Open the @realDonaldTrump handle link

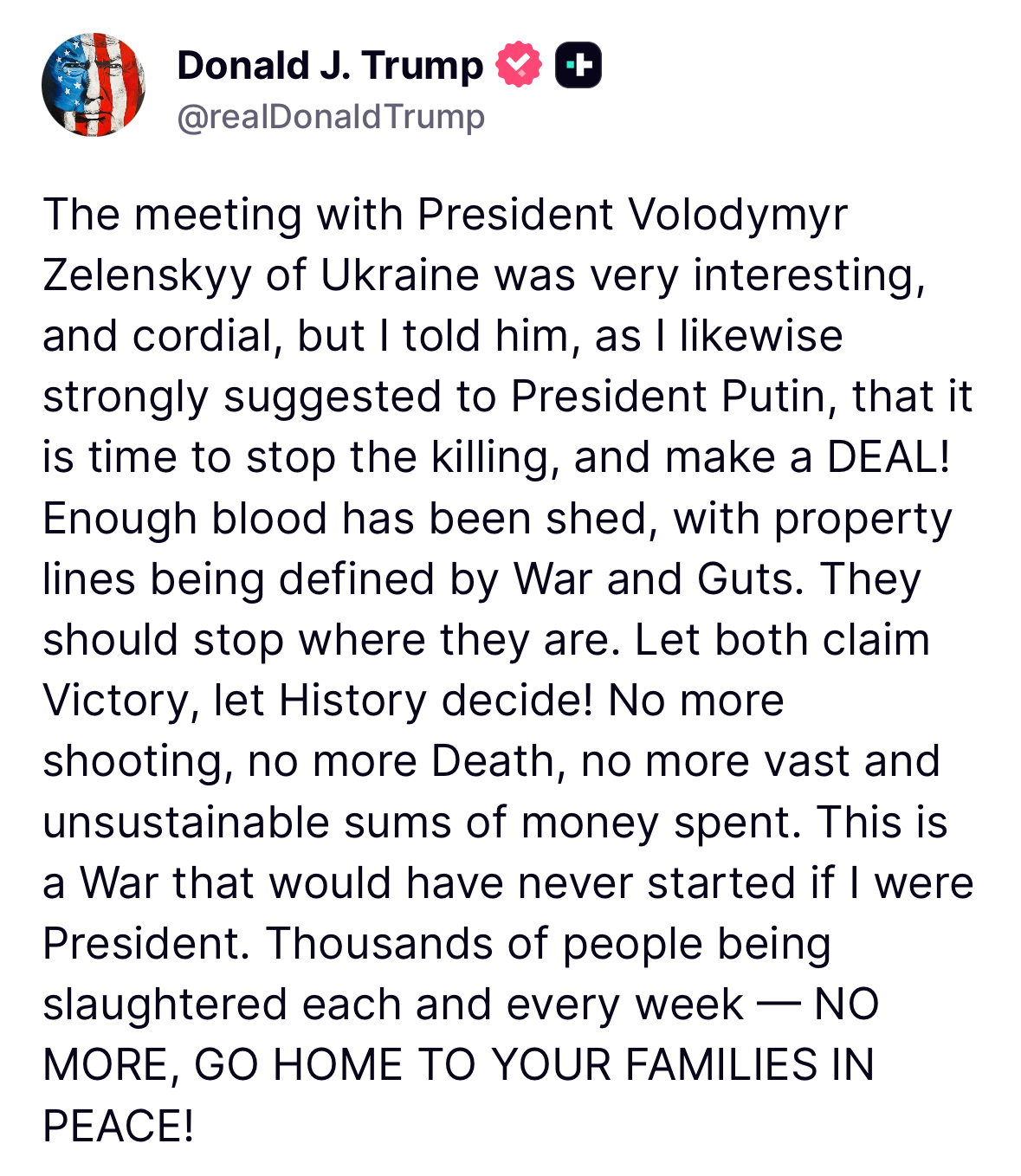click(331, 116)
